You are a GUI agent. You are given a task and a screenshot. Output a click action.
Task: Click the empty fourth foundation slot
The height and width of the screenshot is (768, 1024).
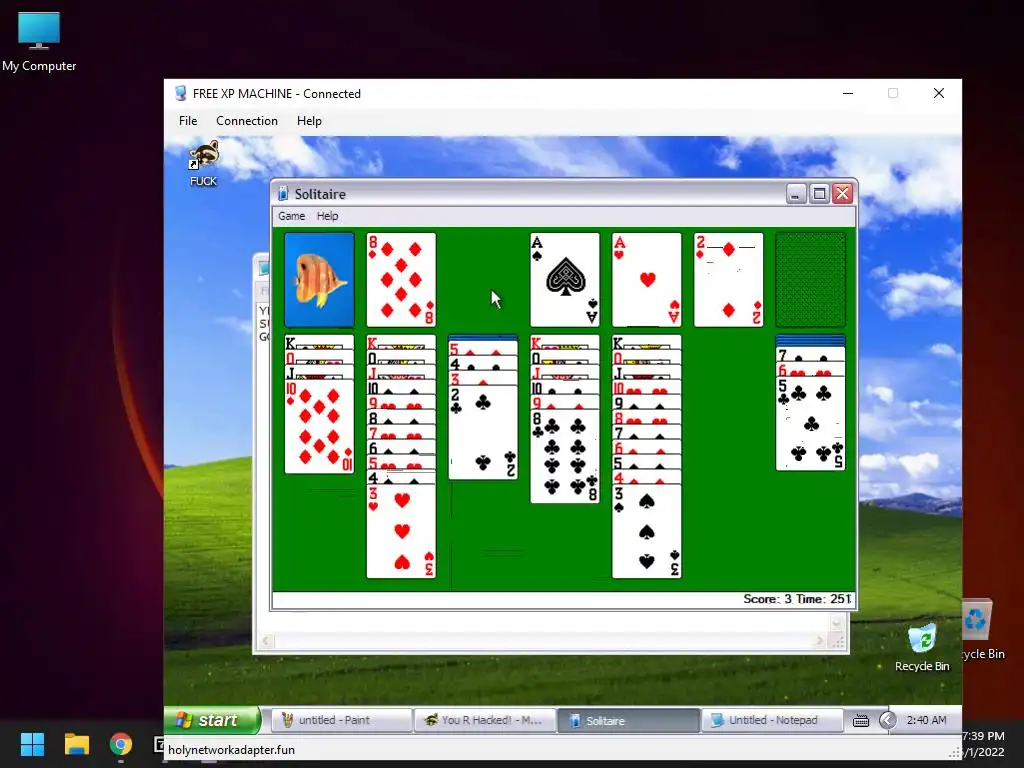point(810,280)
